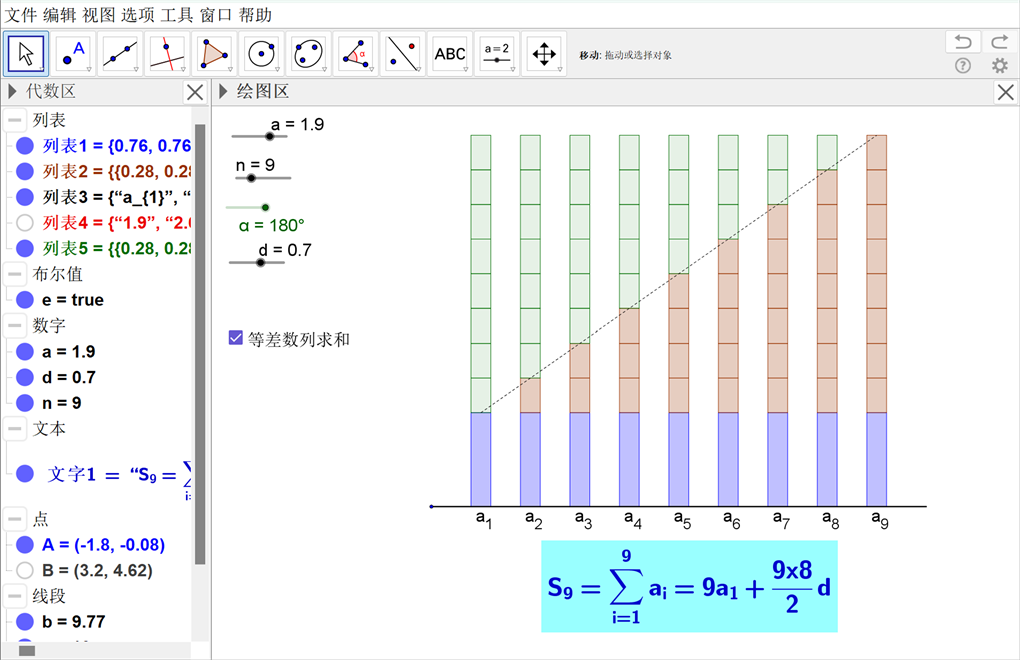The image size is (1020, 660).
Task: Select the Point tool
Action: [74, 53]
